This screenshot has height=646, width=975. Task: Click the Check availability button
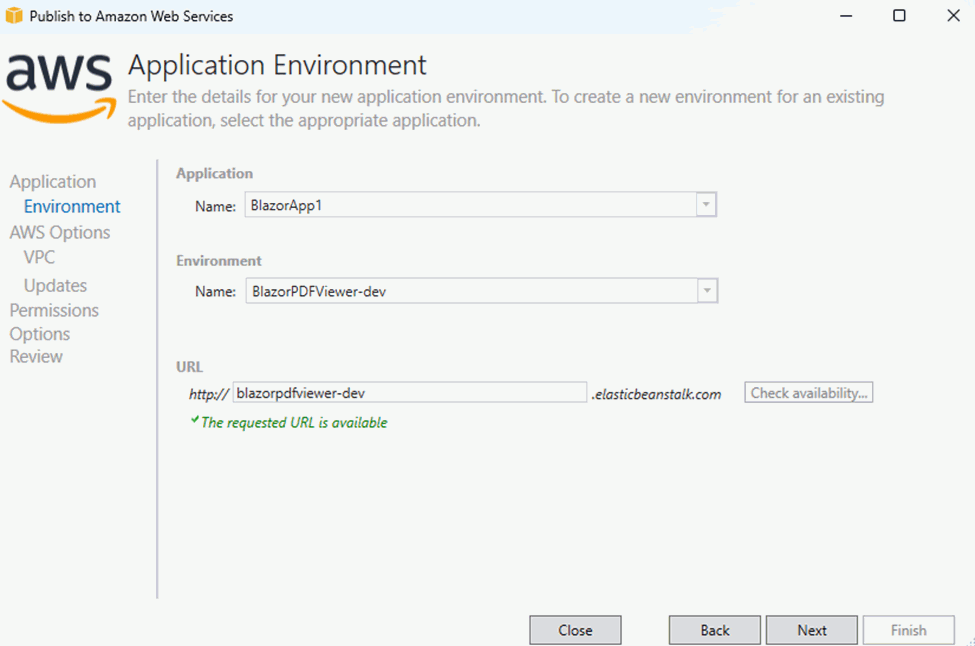coord(808,392)
